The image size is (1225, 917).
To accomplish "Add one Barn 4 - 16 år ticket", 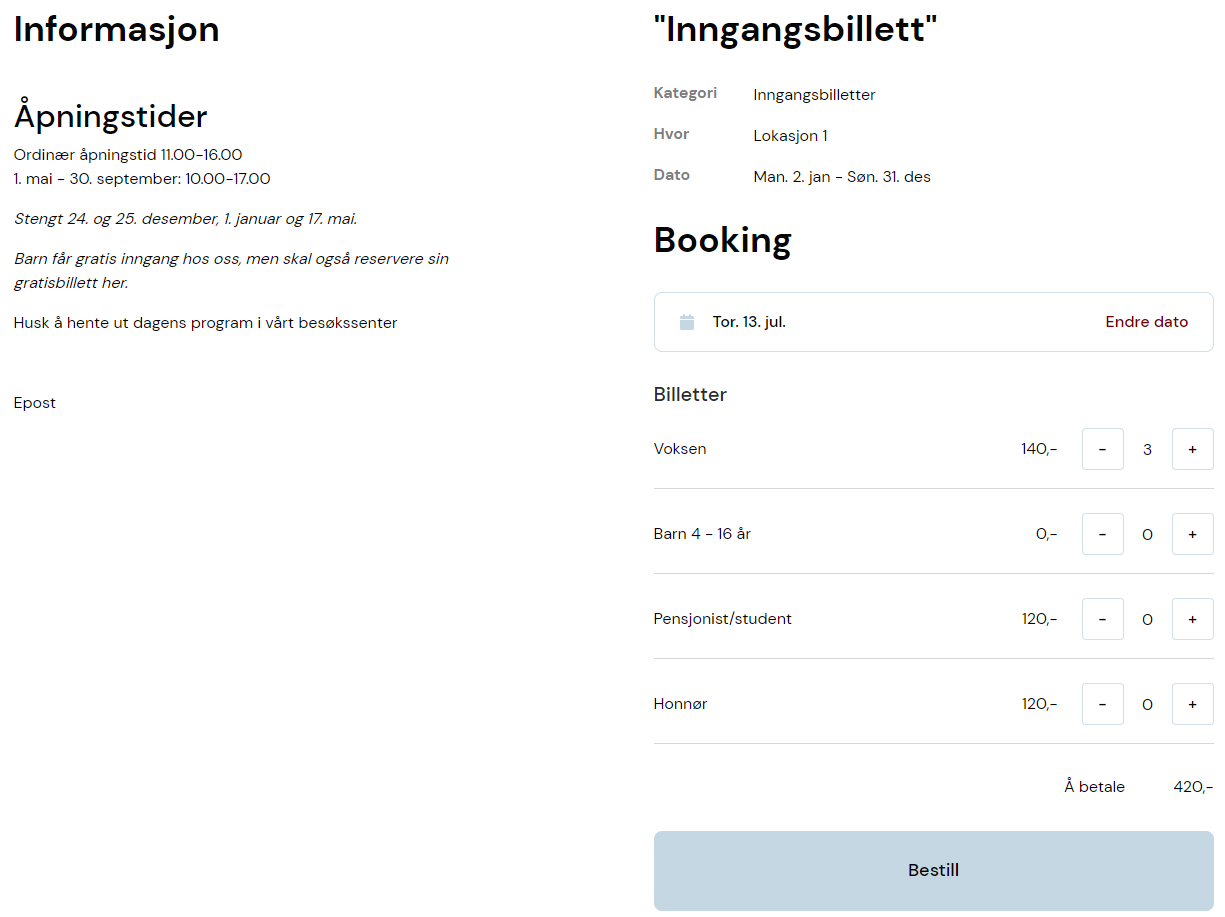I will [1193, 534].
